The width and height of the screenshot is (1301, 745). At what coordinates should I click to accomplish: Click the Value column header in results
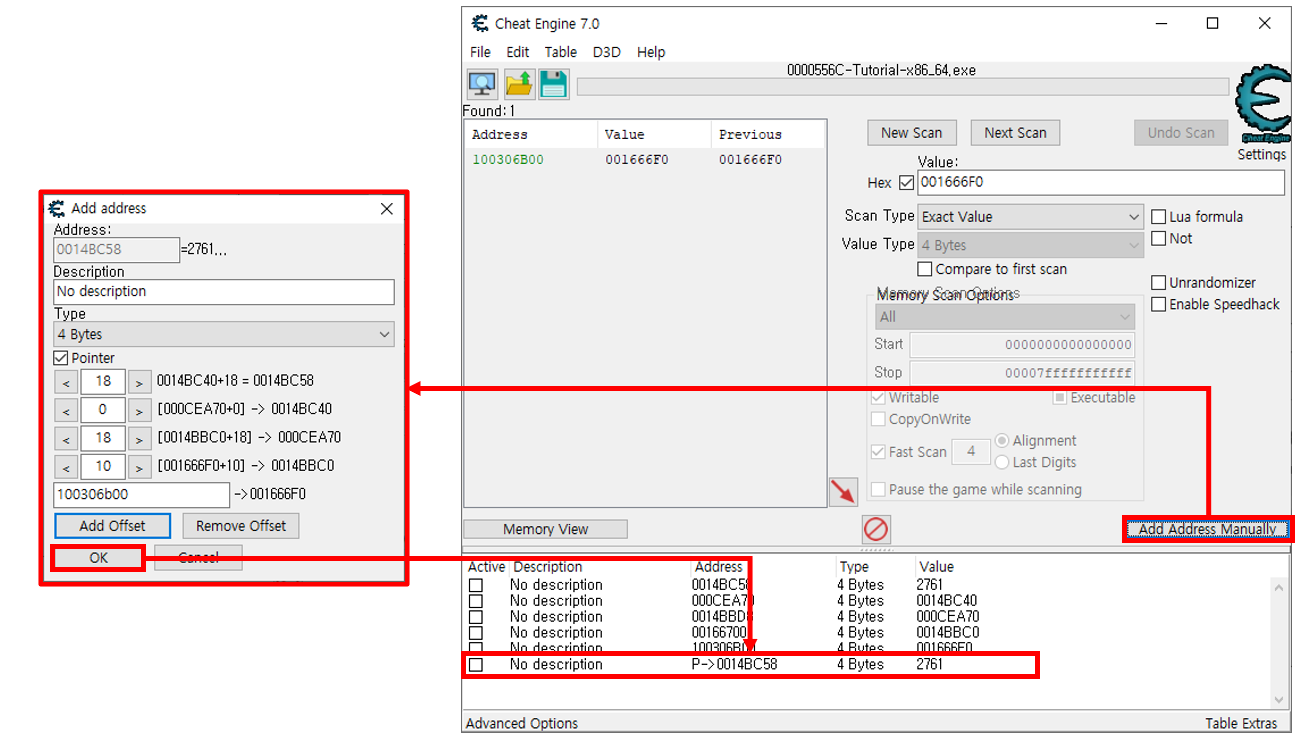tap(654, 134)
